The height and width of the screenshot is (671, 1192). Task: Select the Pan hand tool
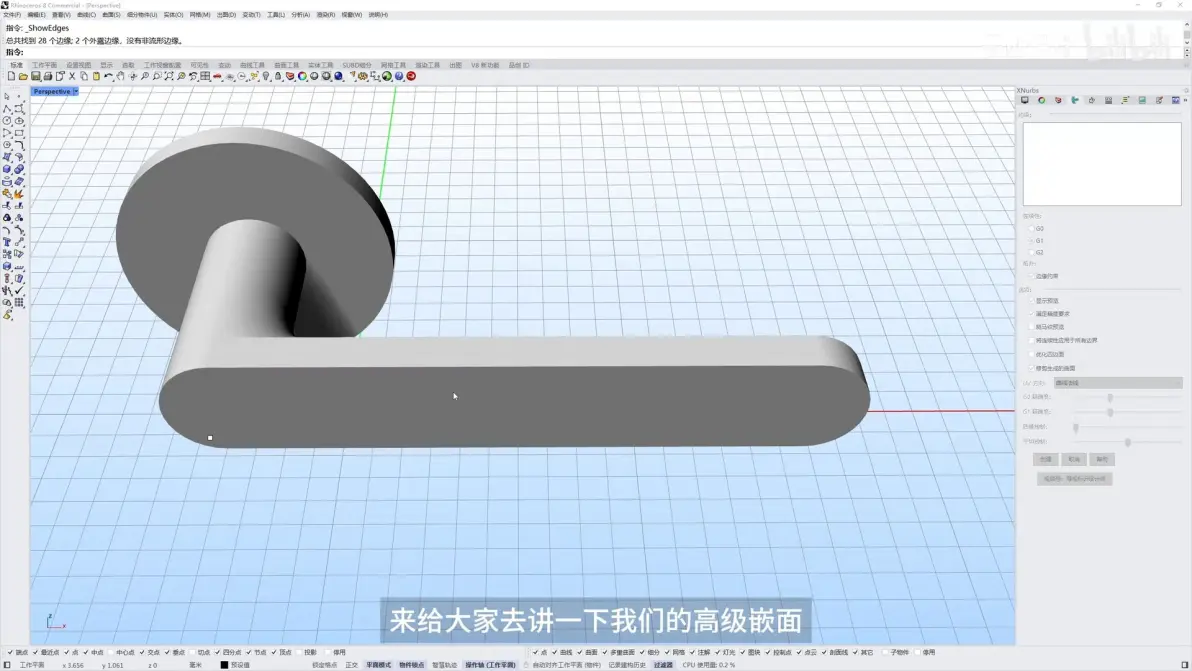coord(121,77)
